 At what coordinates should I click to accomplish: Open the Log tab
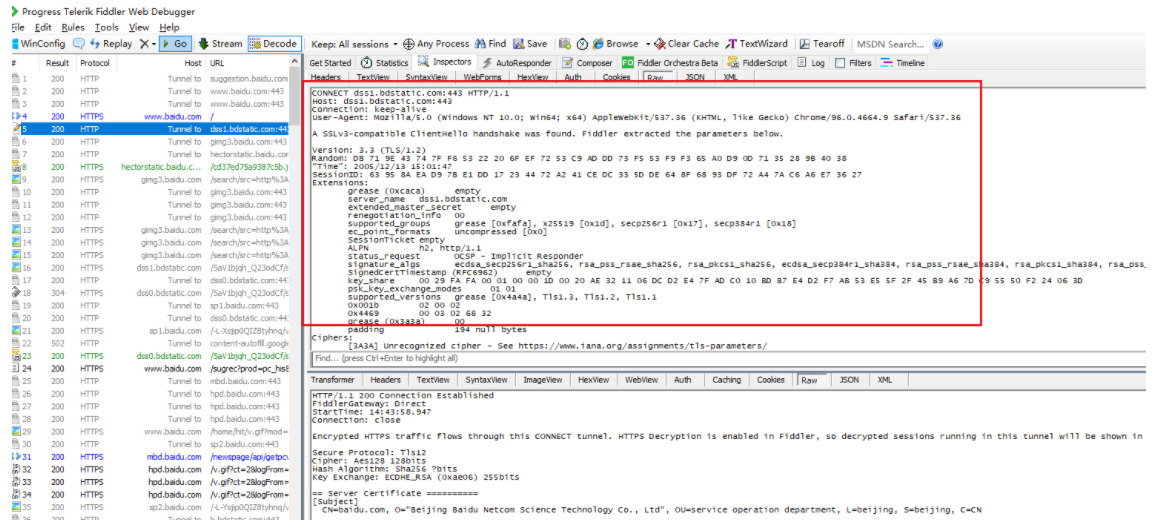(811, 63)
